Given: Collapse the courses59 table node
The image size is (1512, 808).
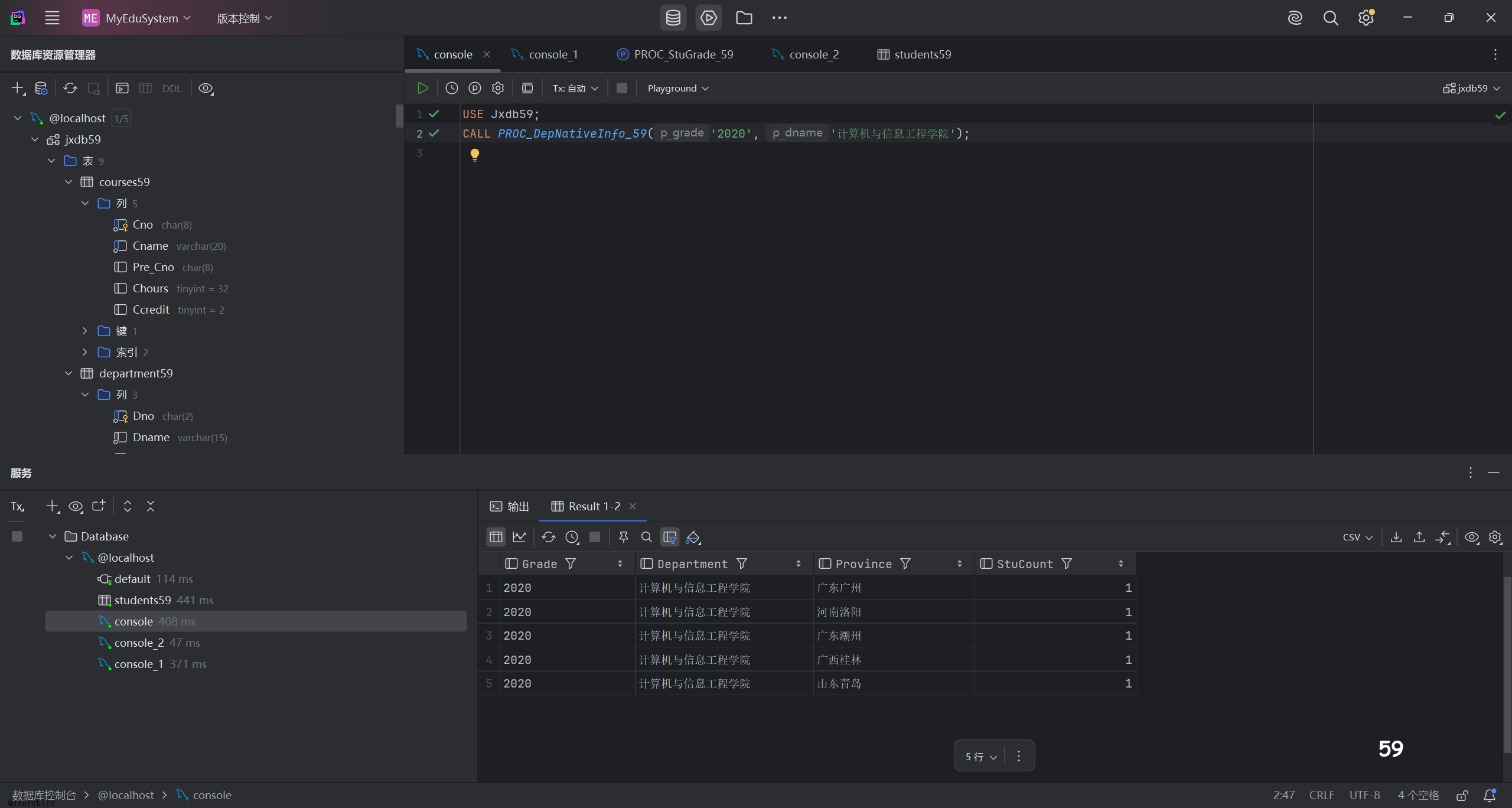Looking at the screenshot, I should 69,182.
